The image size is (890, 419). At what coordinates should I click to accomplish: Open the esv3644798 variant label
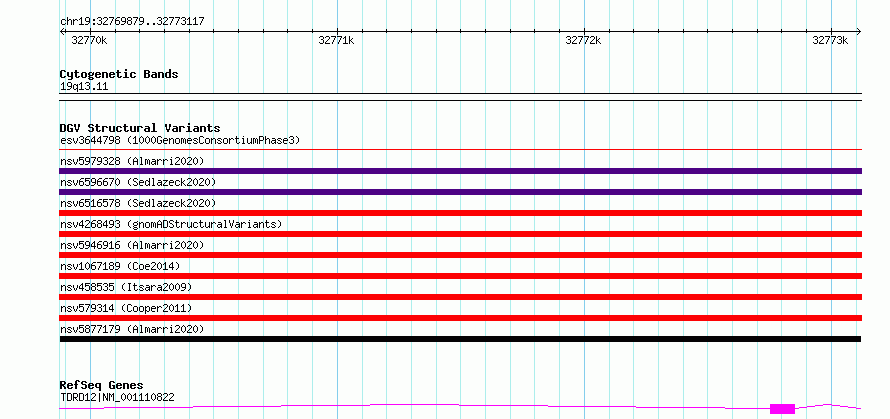180,140
